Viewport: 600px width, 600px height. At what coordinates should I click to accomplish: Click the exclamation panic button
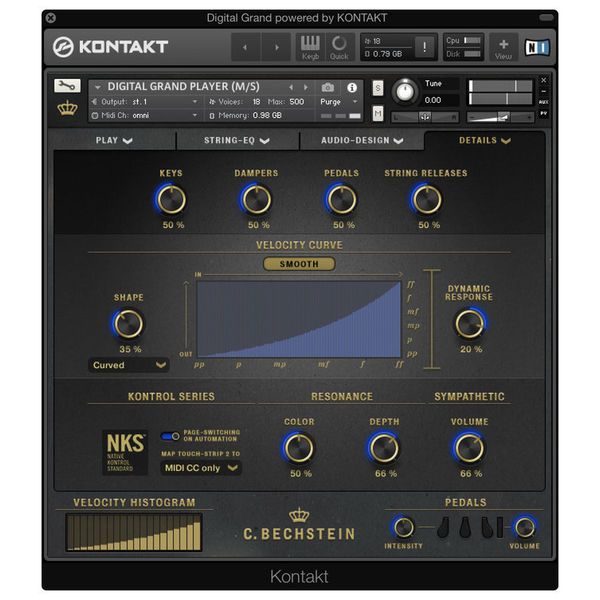click(423, 47)
